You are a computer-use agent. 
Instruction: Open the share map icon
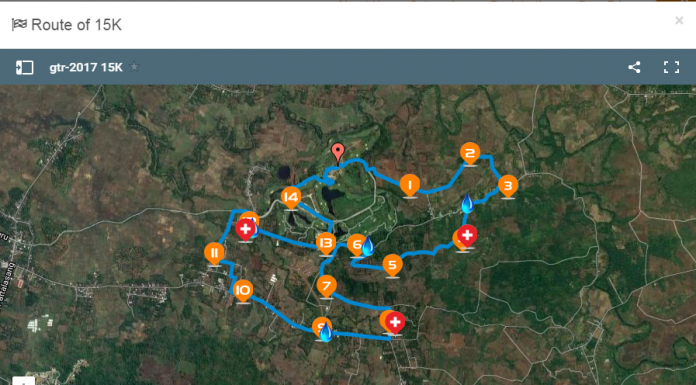click(x=634, y=67)
